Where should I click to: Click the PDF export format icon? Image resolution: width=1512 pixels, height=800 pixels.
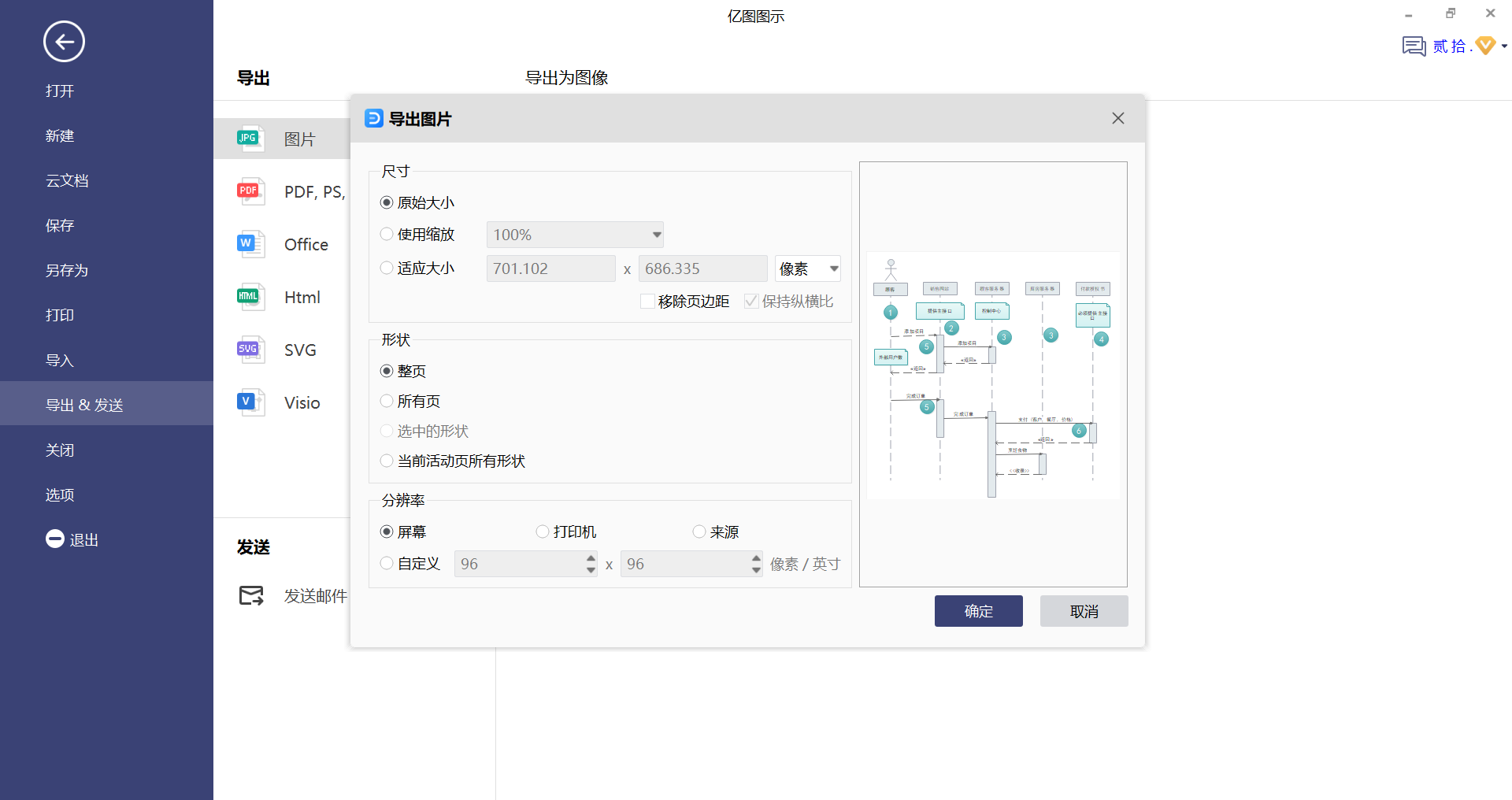250,191
